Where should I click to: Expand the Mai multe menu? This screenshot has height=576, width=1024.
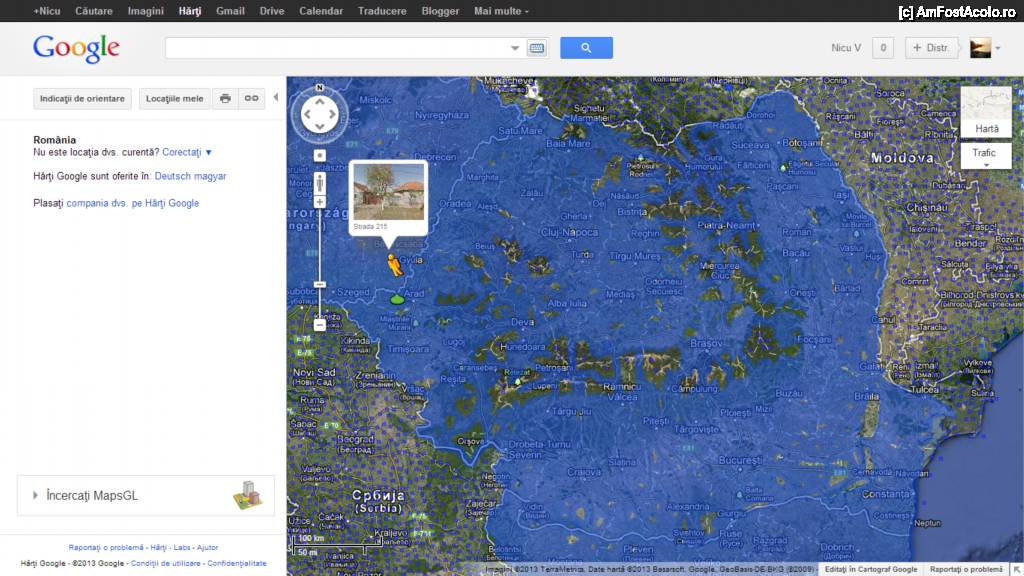(501, 11)
